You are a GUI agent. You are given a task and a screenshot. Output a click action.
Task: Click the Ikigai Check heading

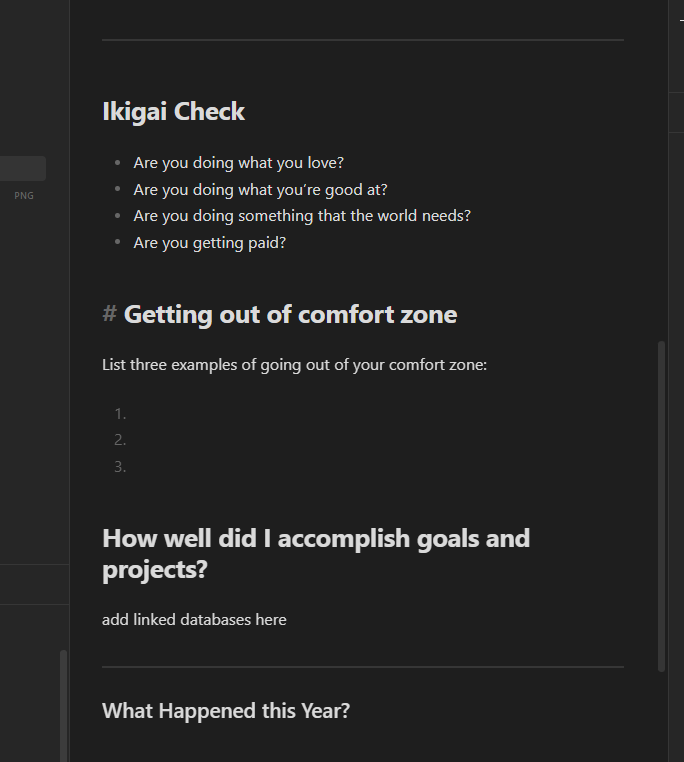tap(174, 112)
